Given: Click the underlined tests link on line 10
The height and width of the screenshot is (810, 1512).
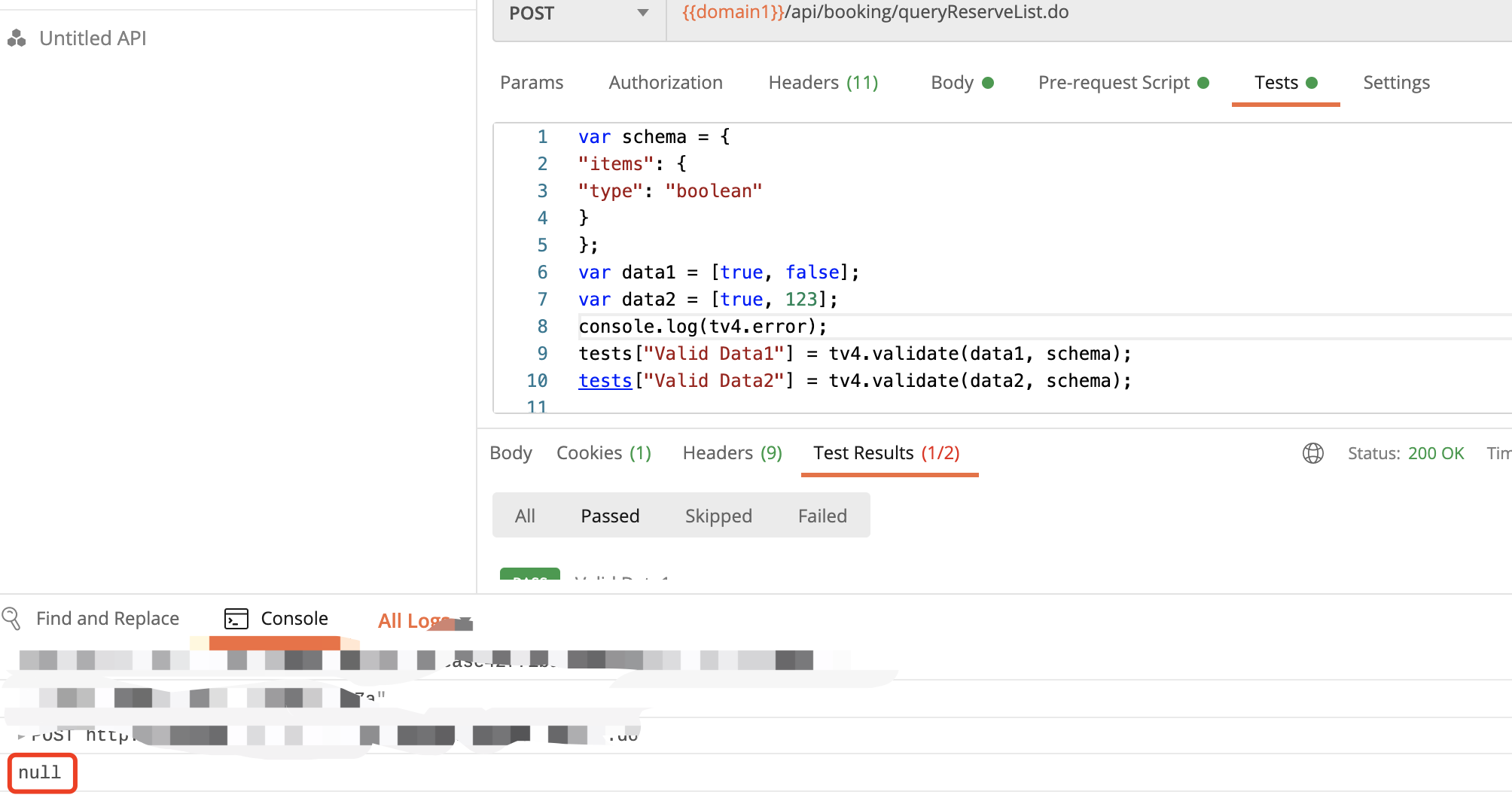Looking at the screenshot, I should click(x=605, y=381).
